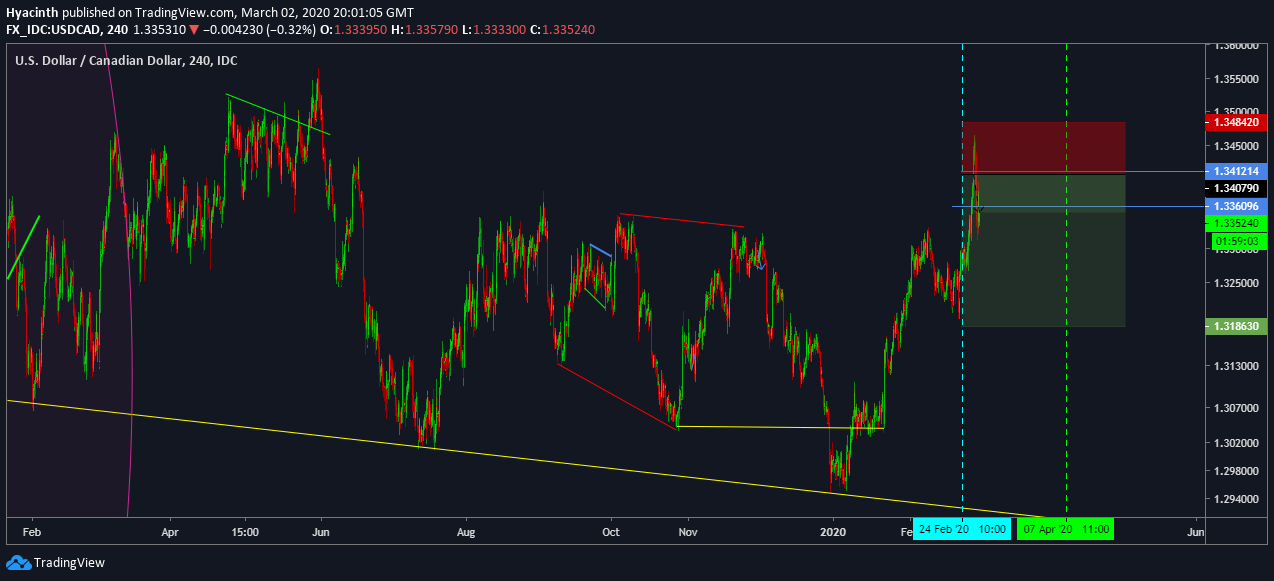Screen dimensions: 1274x581
Task: Click the 1.345000 price axis tick
Action: (x=1238, y=146)
